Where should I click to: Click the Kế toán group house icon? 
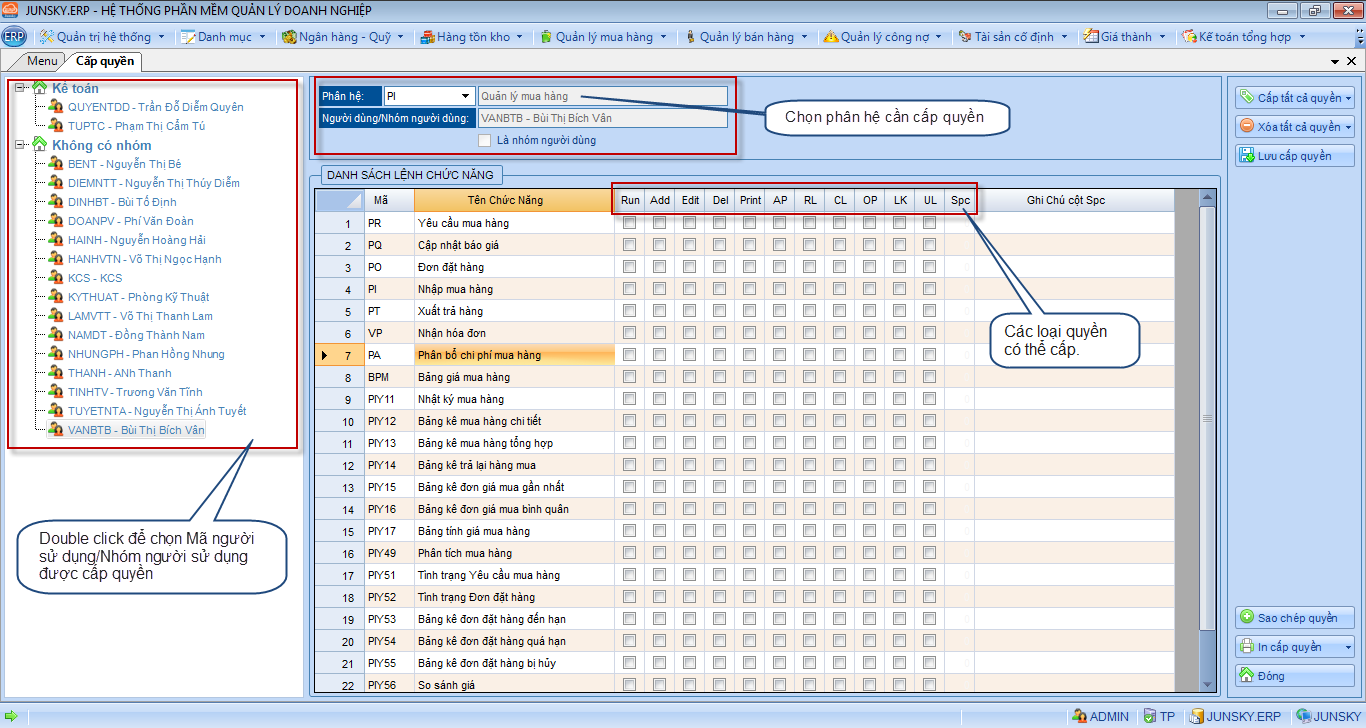point(40,88)
